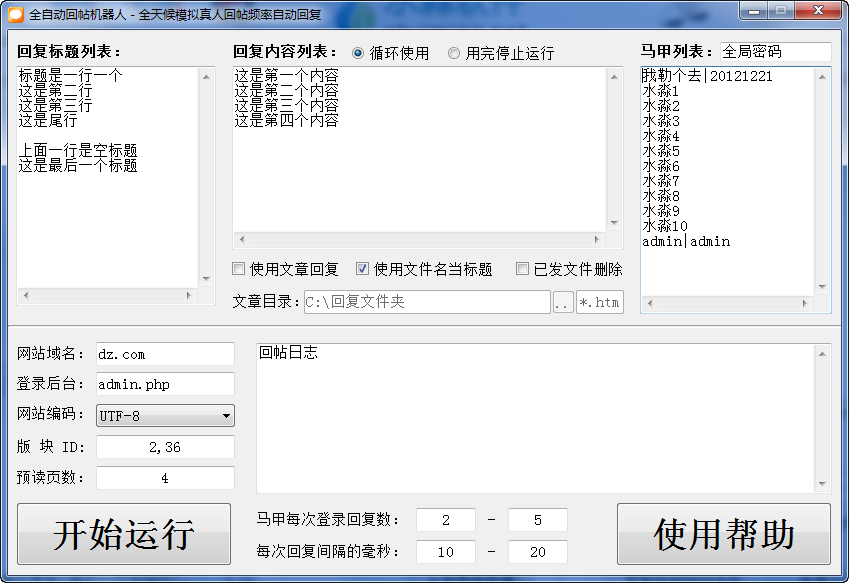
Task: Click the 这是第三行 title line
Action: click(55, 105)
